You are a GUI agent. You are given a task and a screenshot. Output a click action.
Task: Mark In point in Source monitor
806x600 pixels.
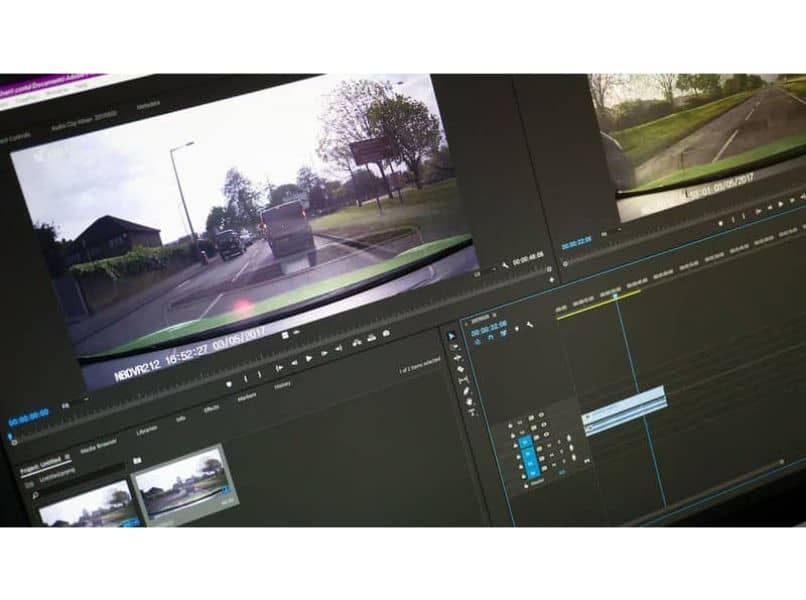[x=246, y=378]
